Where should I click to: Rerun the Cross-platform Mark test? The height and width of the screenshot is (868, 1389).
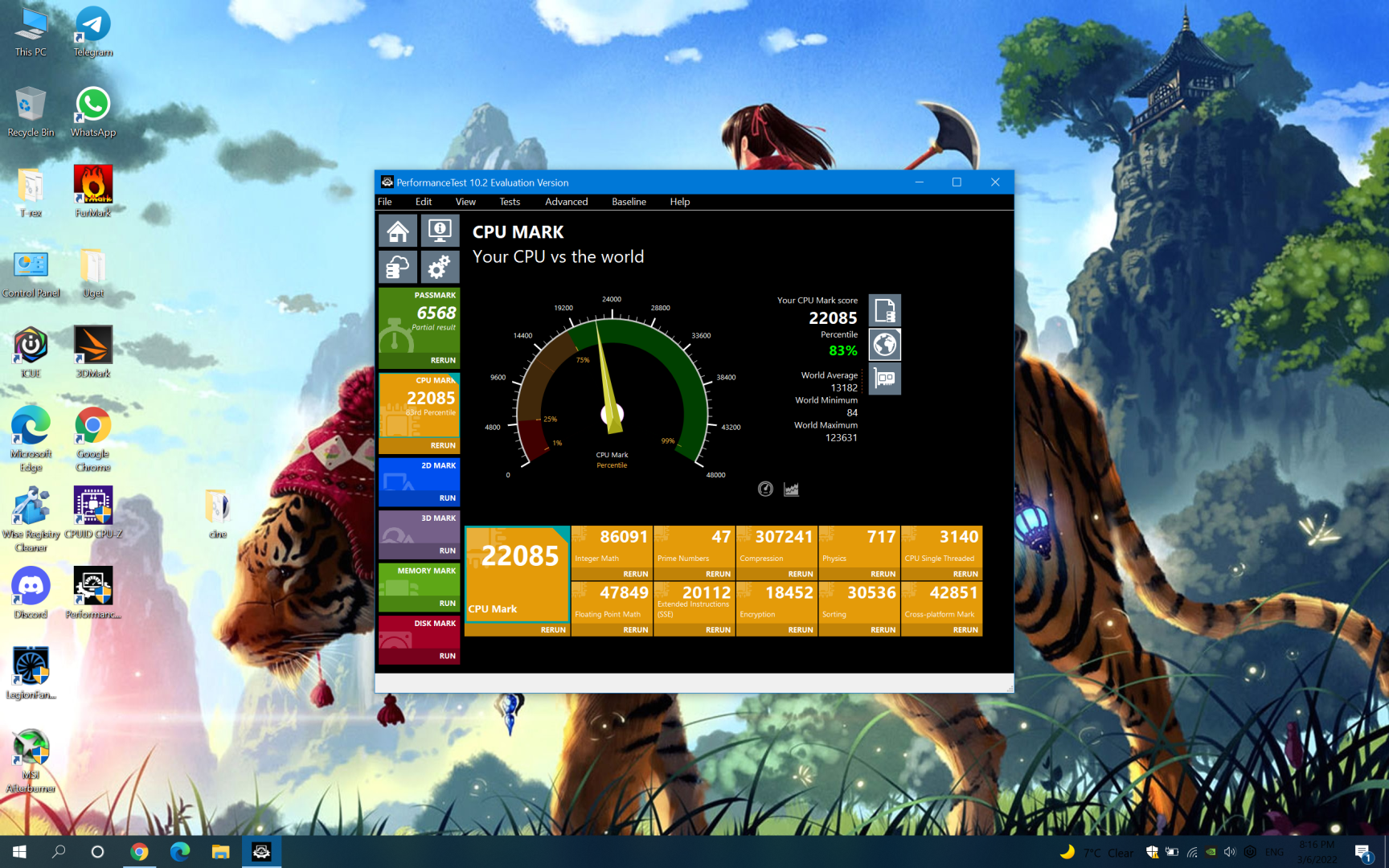tap(965, 630)
